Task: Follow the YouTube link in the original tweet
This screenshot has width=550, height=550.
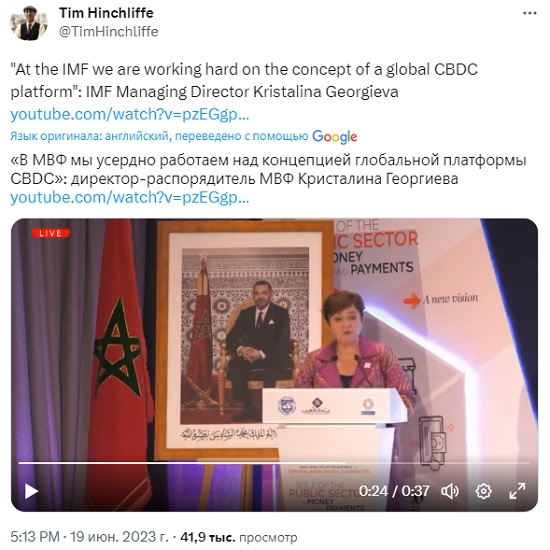Action: [x=130, y=114]
